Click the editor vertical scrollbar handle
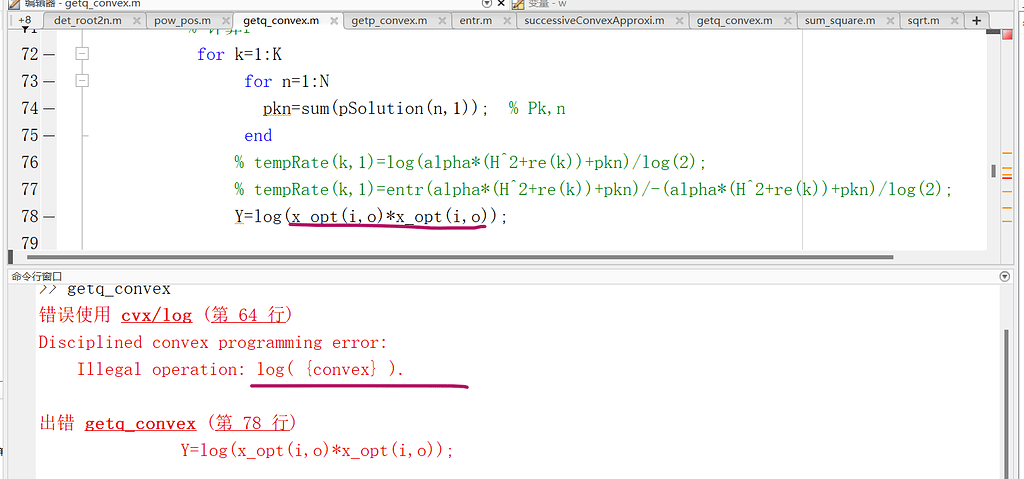This screenshot has height=479, width=1024. 993,171
